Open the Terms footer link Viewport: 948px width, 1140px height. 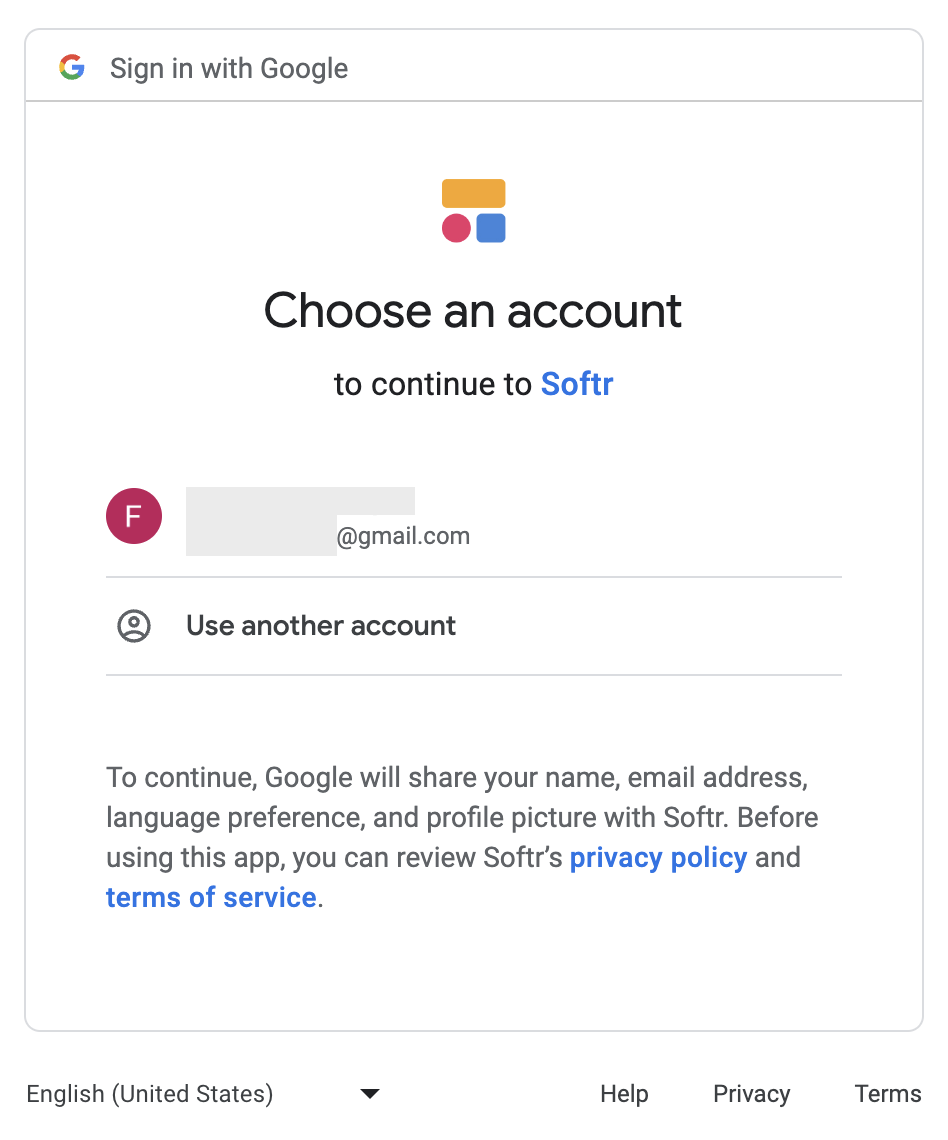(888, 1093)
